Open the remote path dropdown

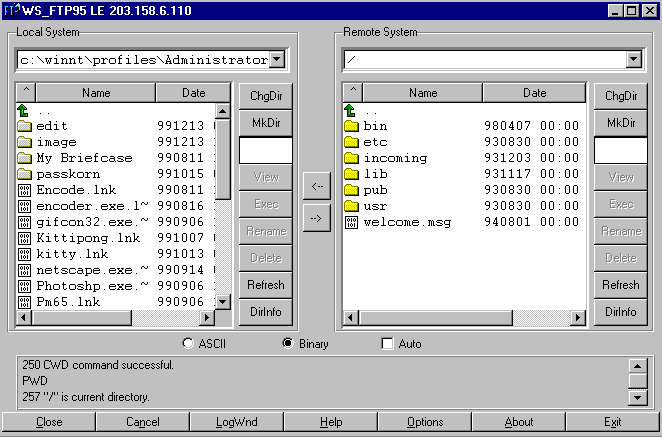pyautogui.click(x=634, y=59)
